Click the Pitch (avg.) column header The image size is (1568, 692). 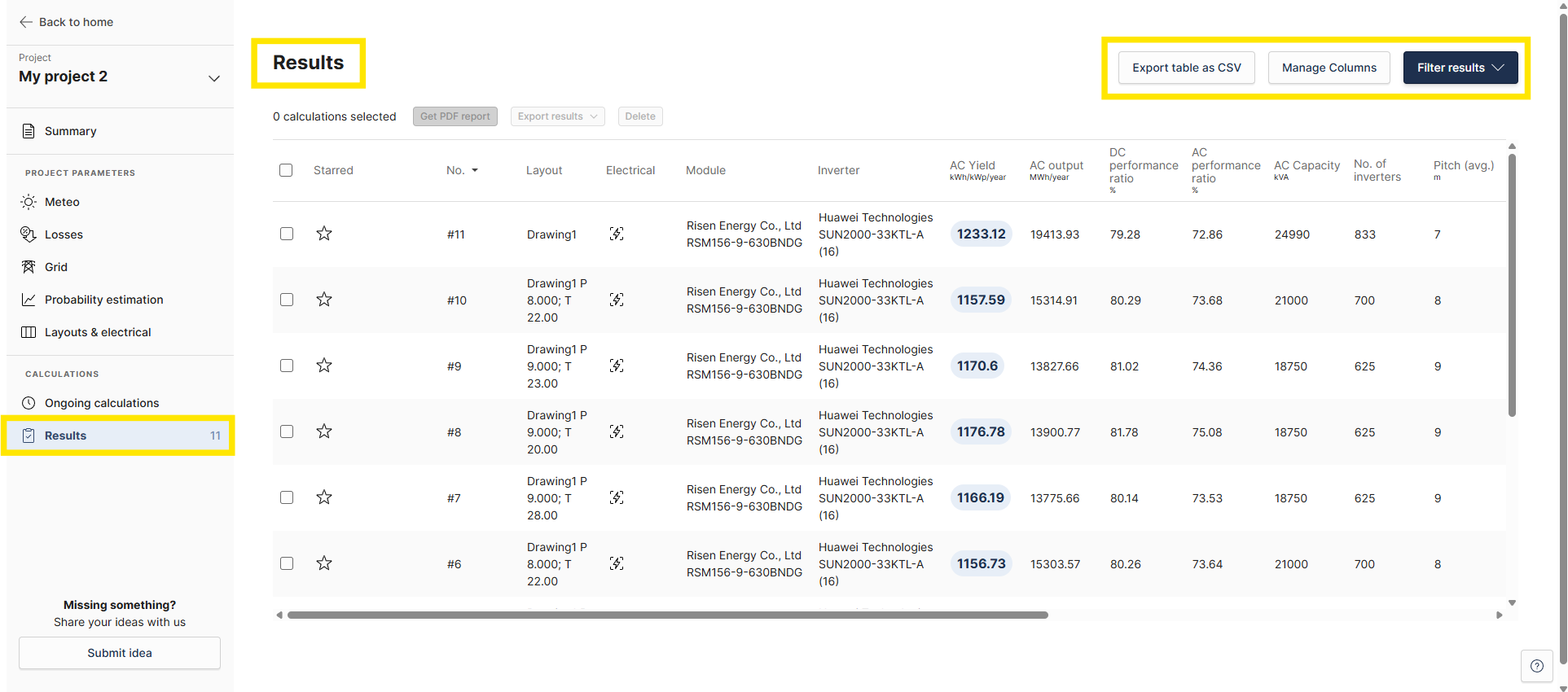pyautogui.click(x=1464, y=170)
